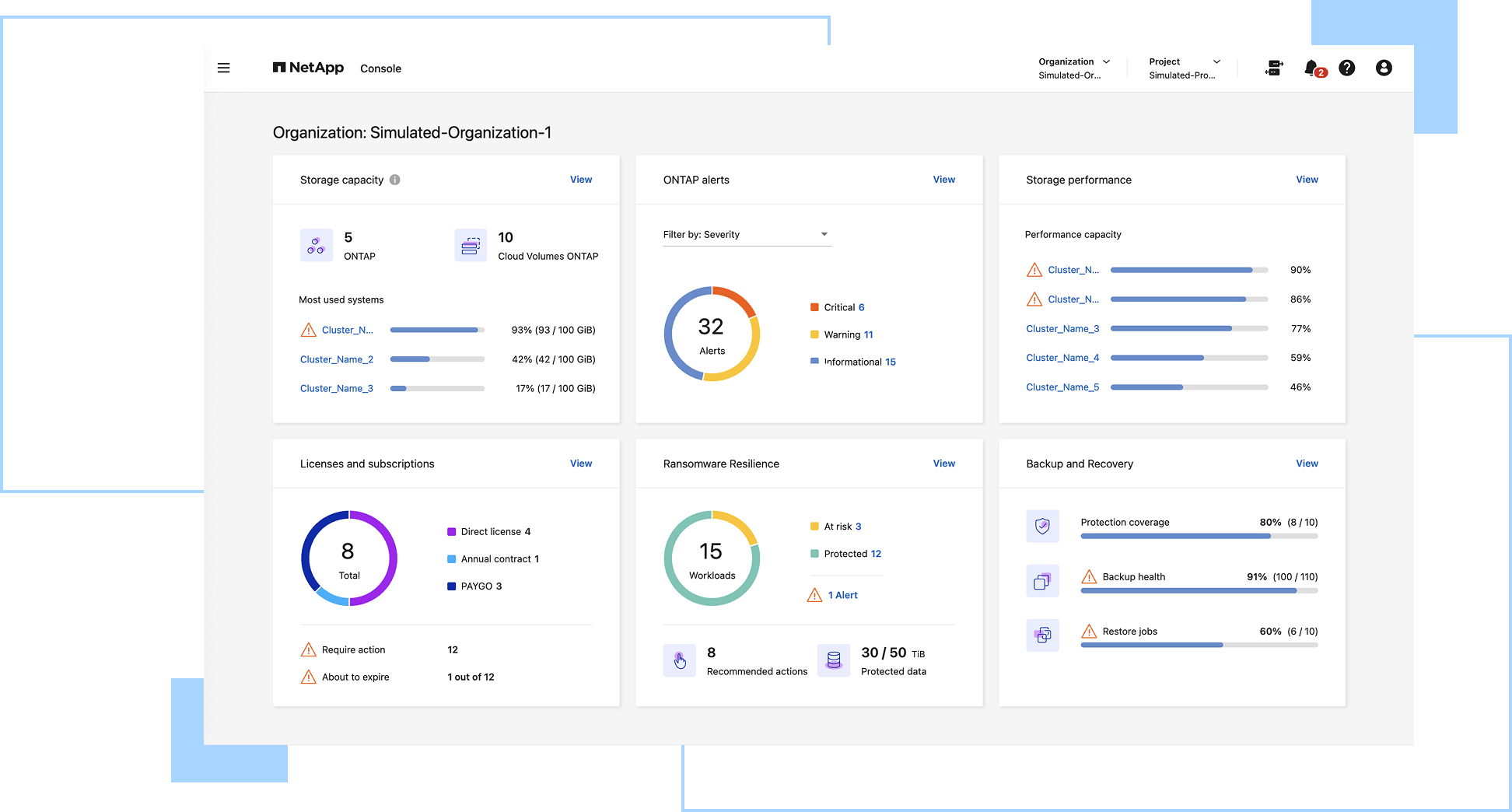The image size is (1512, 812).
Task: Click the help question mark icon
Action: [1347, 68]
